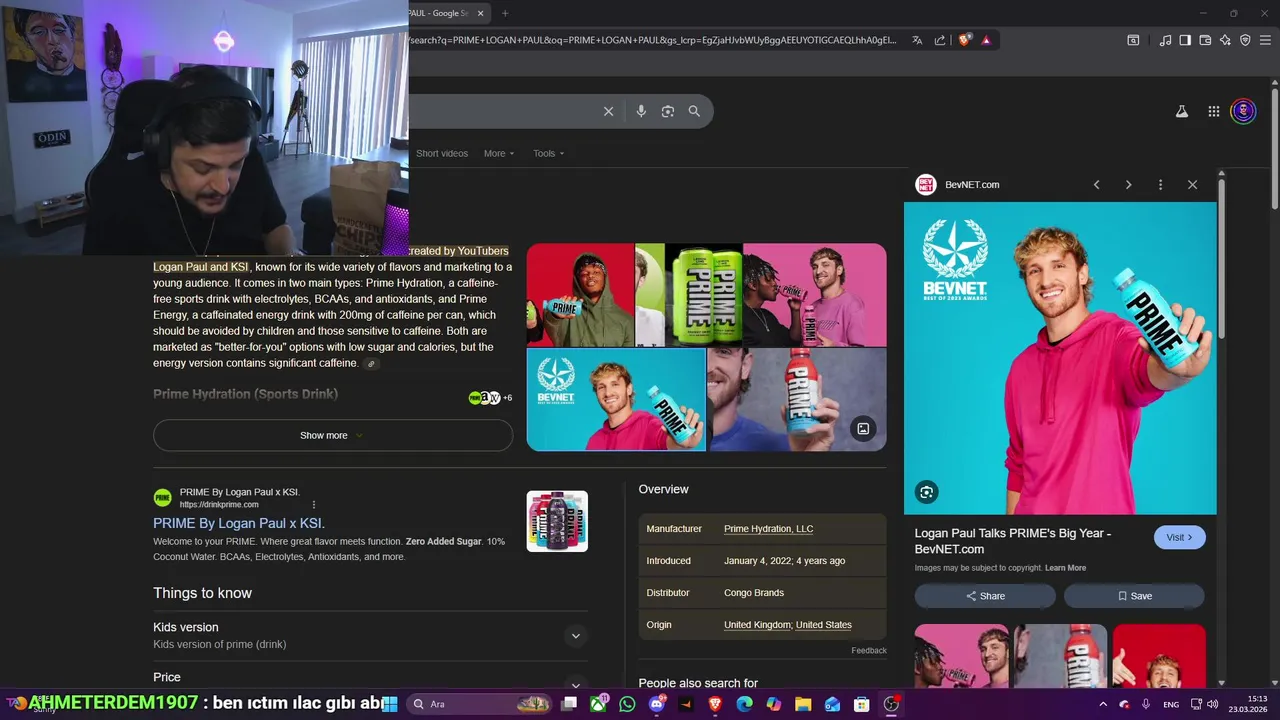This screenshot has height=720, width=1280.
Task: Open large Logan Paul BevNET preview image
Action: click(x=1060, y=358)
